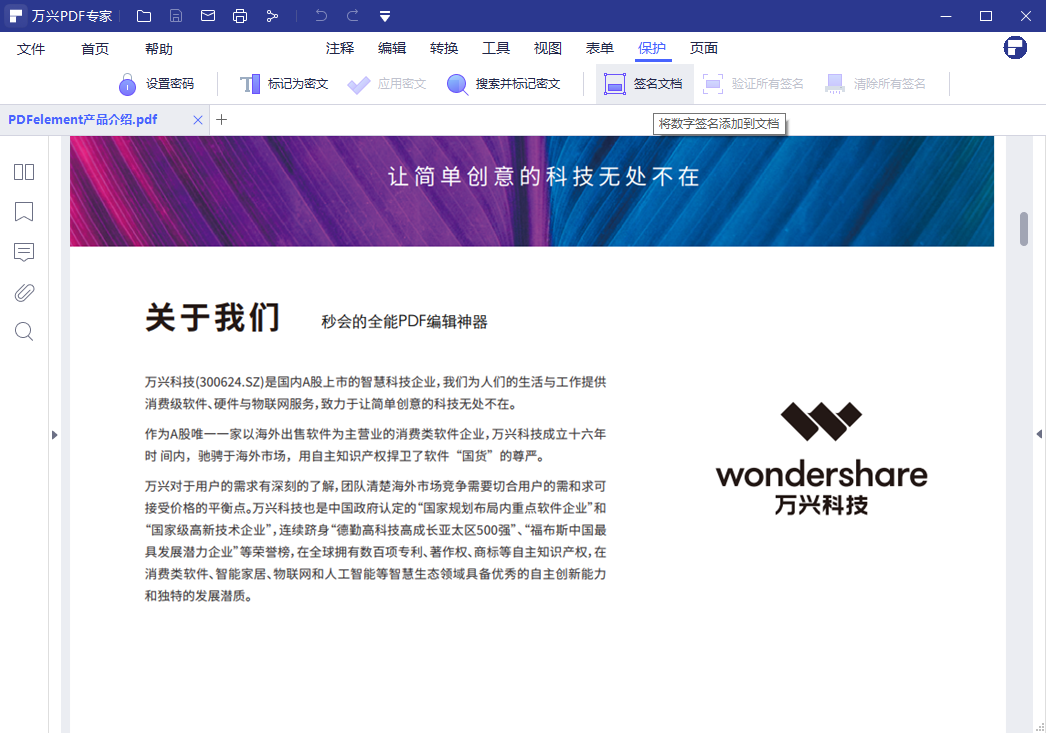Image resolution: width=1046 pixels, height=733 pixels.
Task: Click the wondershare 万兴科技 logo
Action: click(x=821, y=458)
